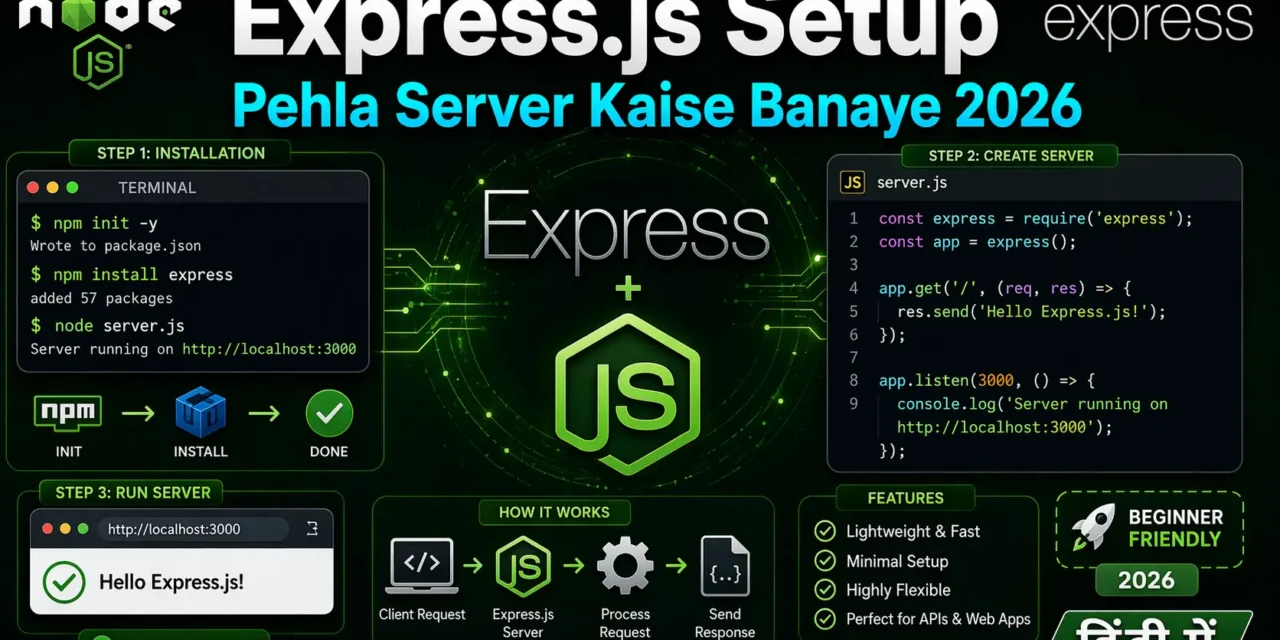This screenshot has width=1280, height=640.
Task: Click the browser window icon right of address bar
Action: (311, 528)
